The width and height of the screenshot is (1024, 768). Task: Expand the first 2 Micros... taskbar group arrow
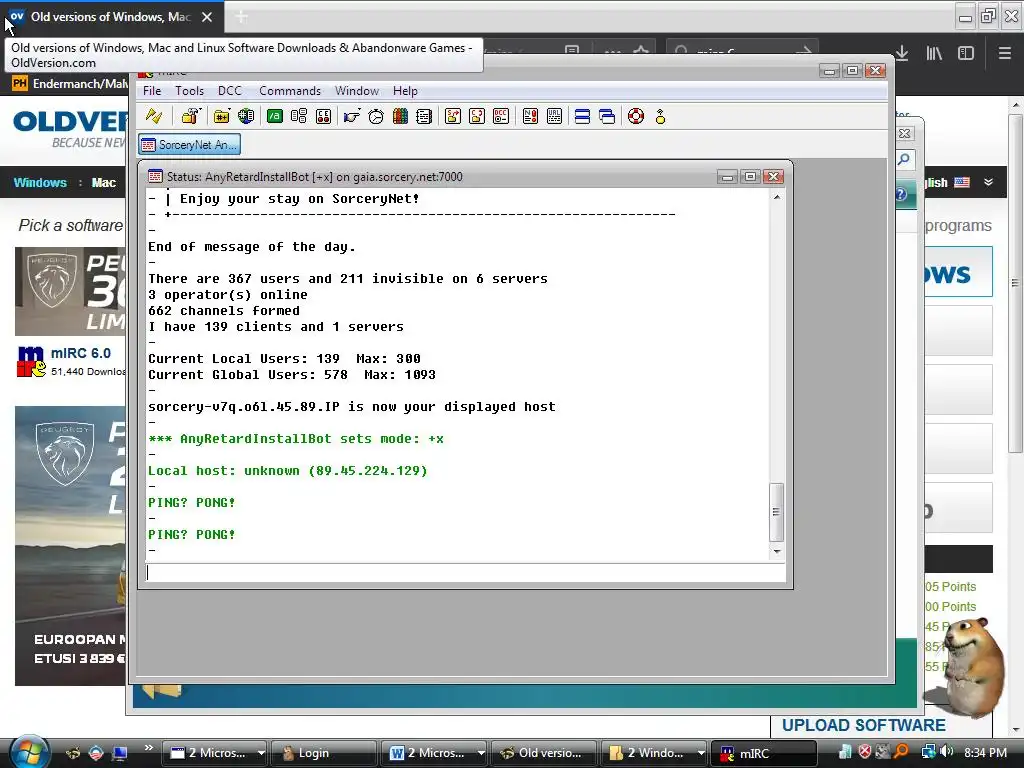point(261,753)
